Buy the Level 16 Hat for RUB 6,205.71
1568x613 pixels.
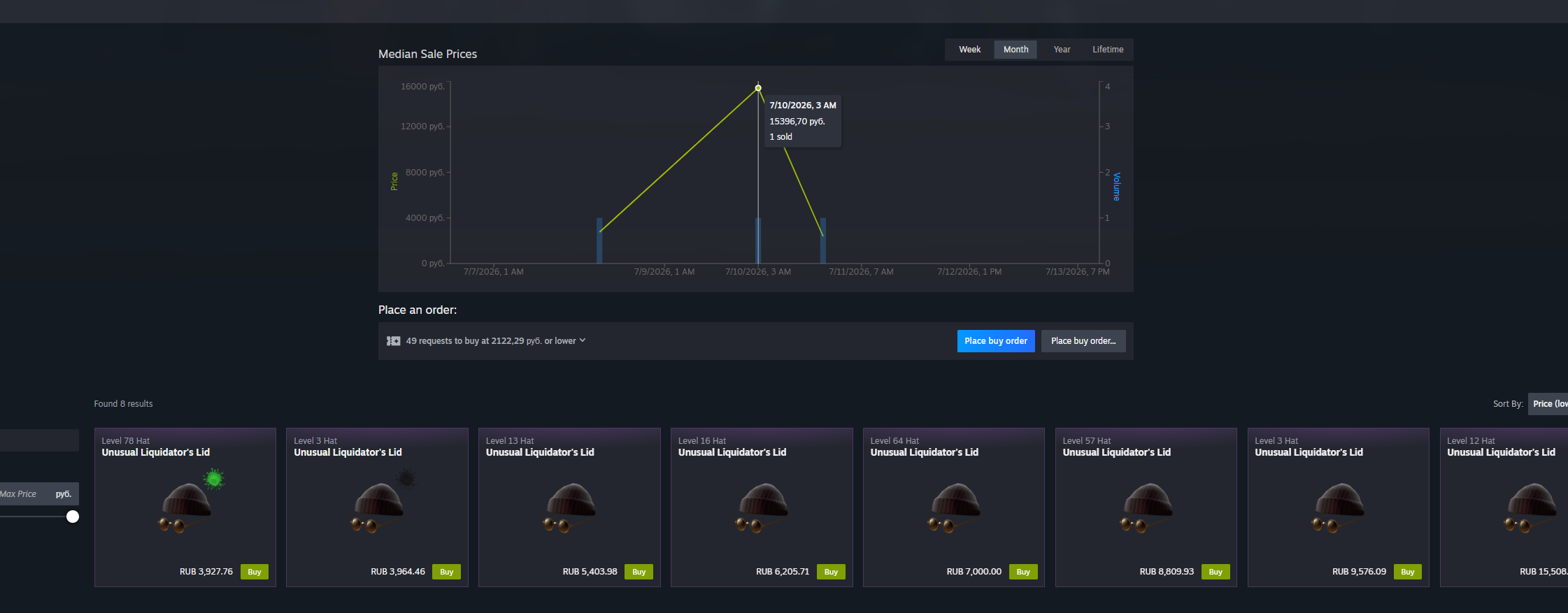pos(831,572)
